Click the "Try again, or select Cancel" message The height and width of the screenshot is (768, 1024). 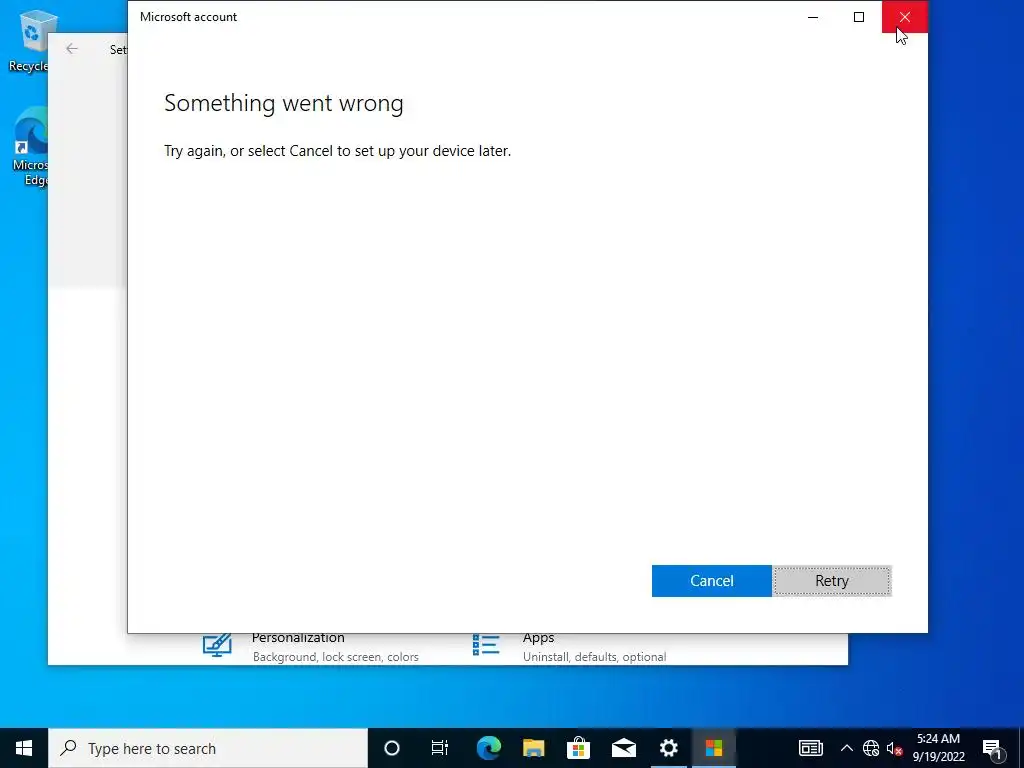tap(337, 151)
